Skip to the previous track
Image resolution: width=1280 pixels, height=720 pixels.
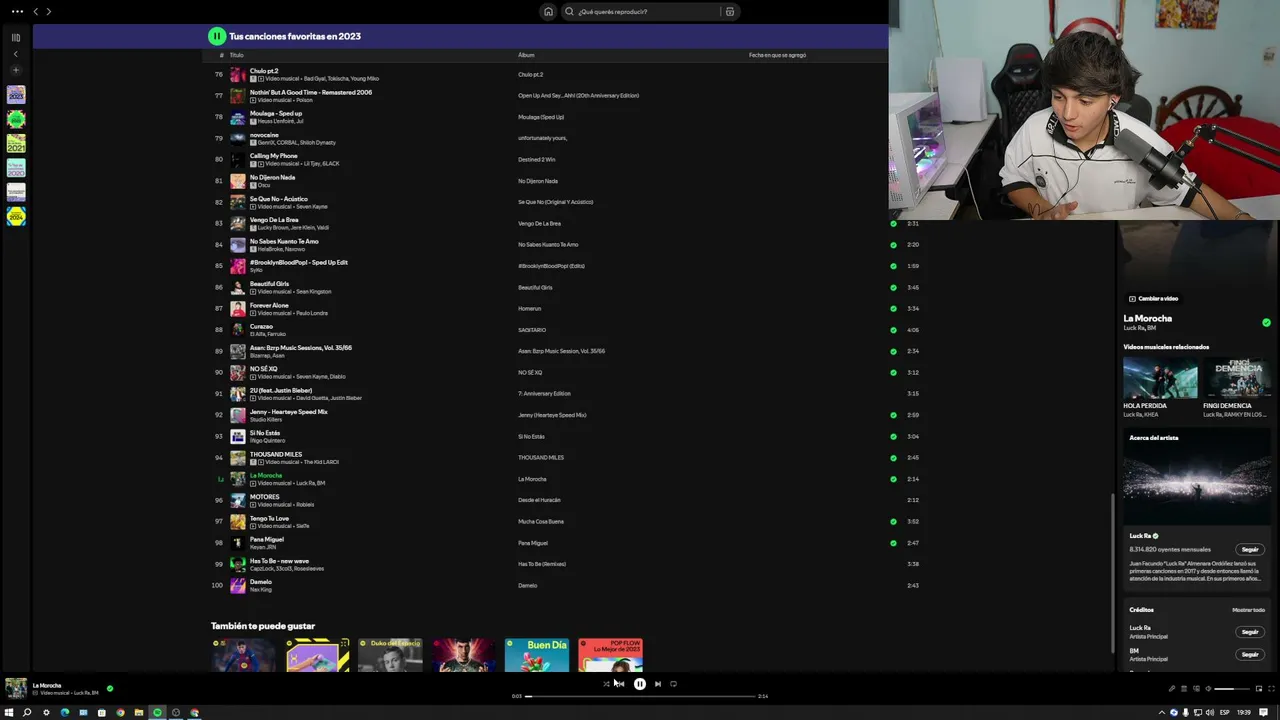coord(620,684)
